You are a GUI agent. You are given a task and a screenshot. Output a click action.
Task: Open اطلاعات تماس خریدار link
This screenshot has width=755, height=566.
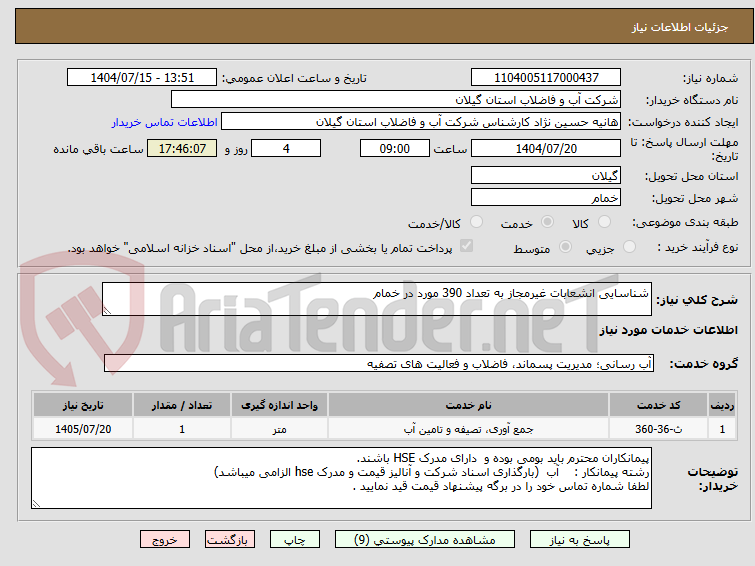coord(165,122)
